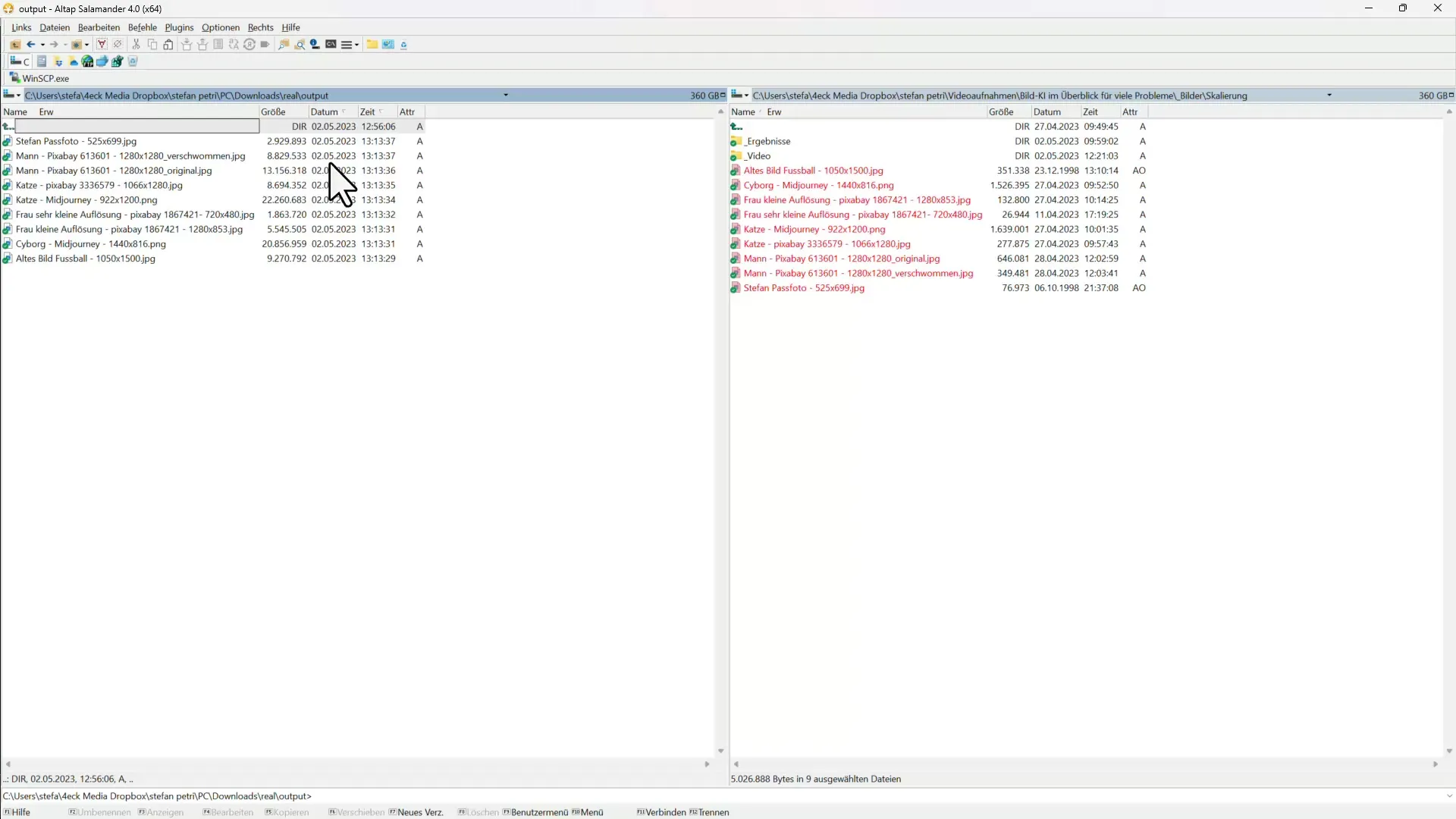Click F12 Trennen button
This screenshot has height=819, width=1456.
click(x=710, y=812)
